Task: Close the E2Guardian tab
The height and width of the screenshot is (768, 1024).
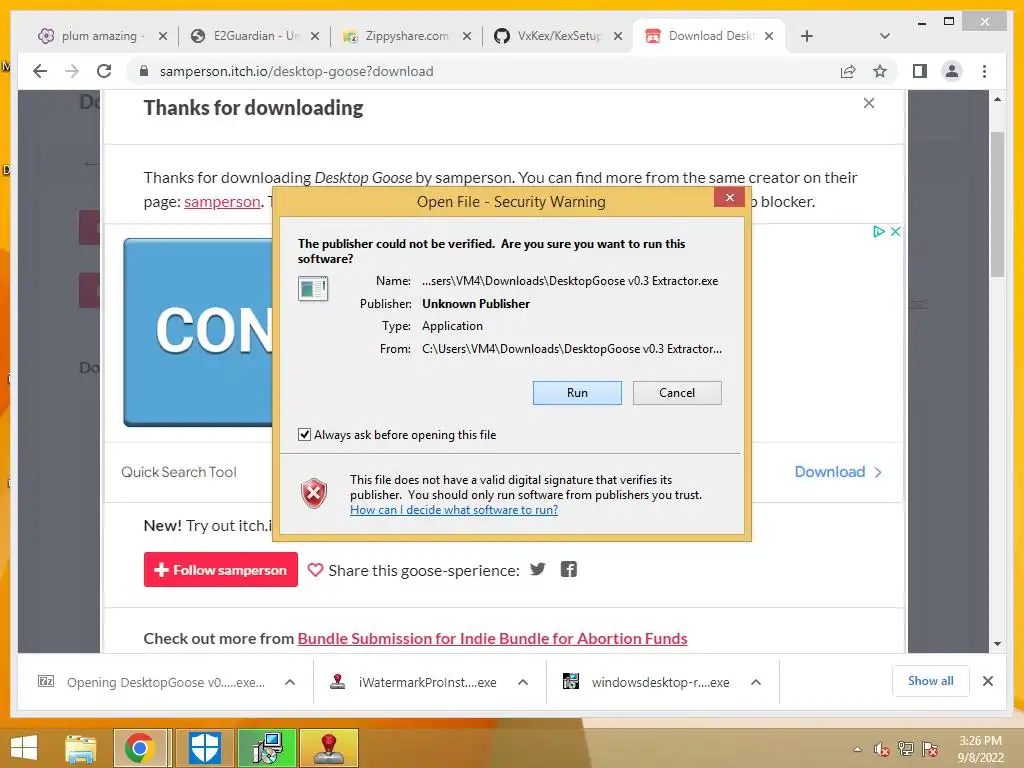Action: pos(315,36)
